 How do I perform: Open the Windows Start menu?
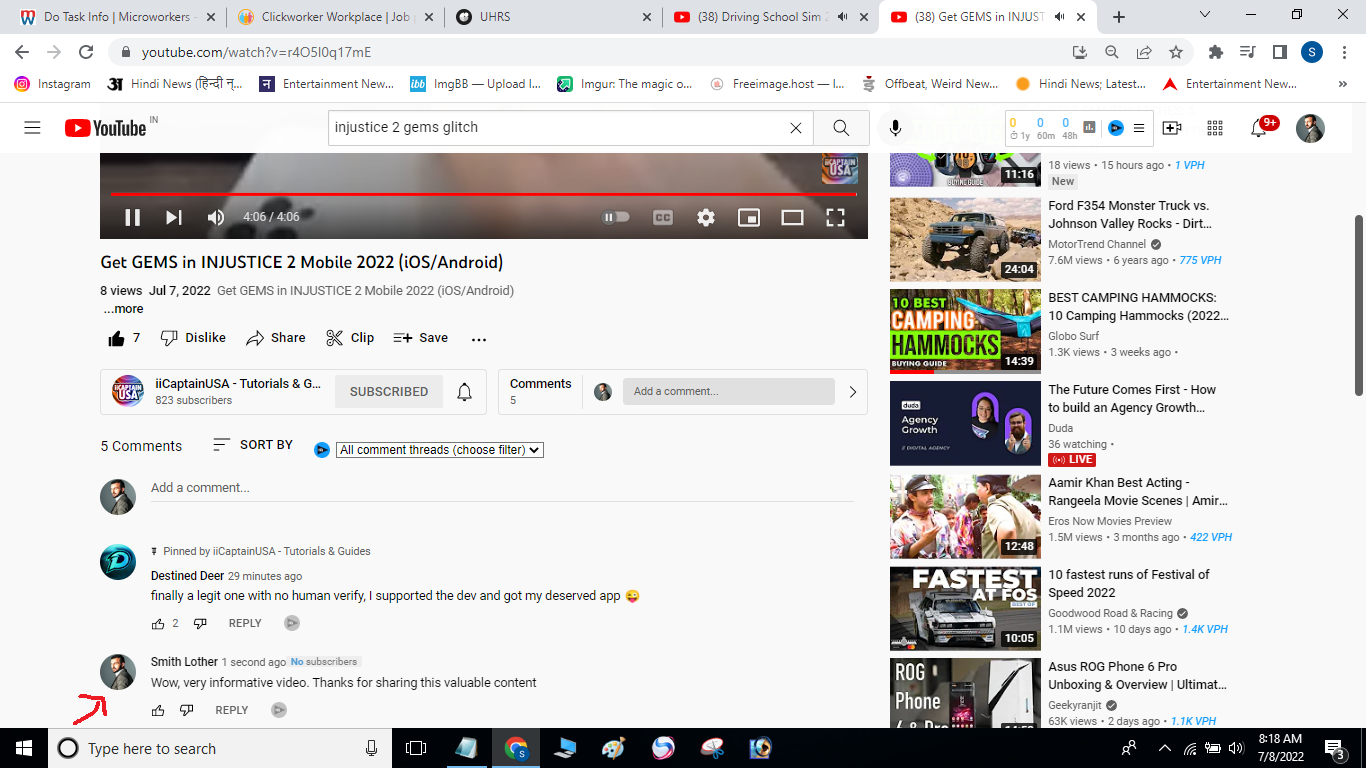pos(24,748)
